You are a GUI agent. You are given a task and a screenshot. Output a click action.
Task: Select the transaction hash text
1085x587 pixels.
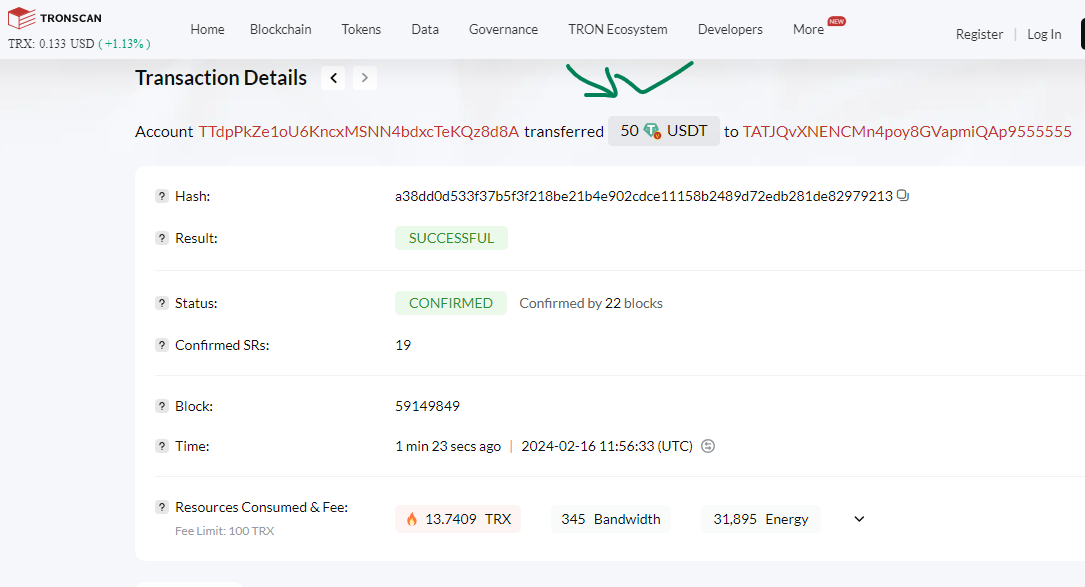coord(644,196)
